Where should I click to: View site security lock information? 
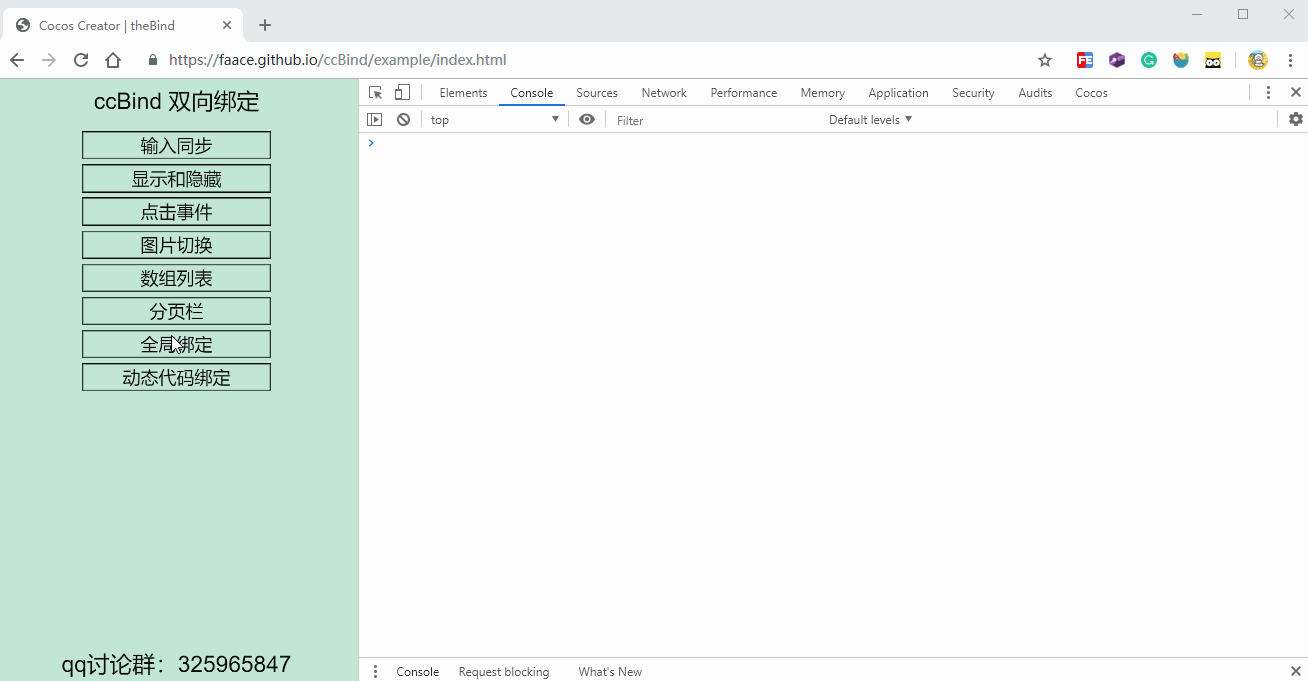153,60
